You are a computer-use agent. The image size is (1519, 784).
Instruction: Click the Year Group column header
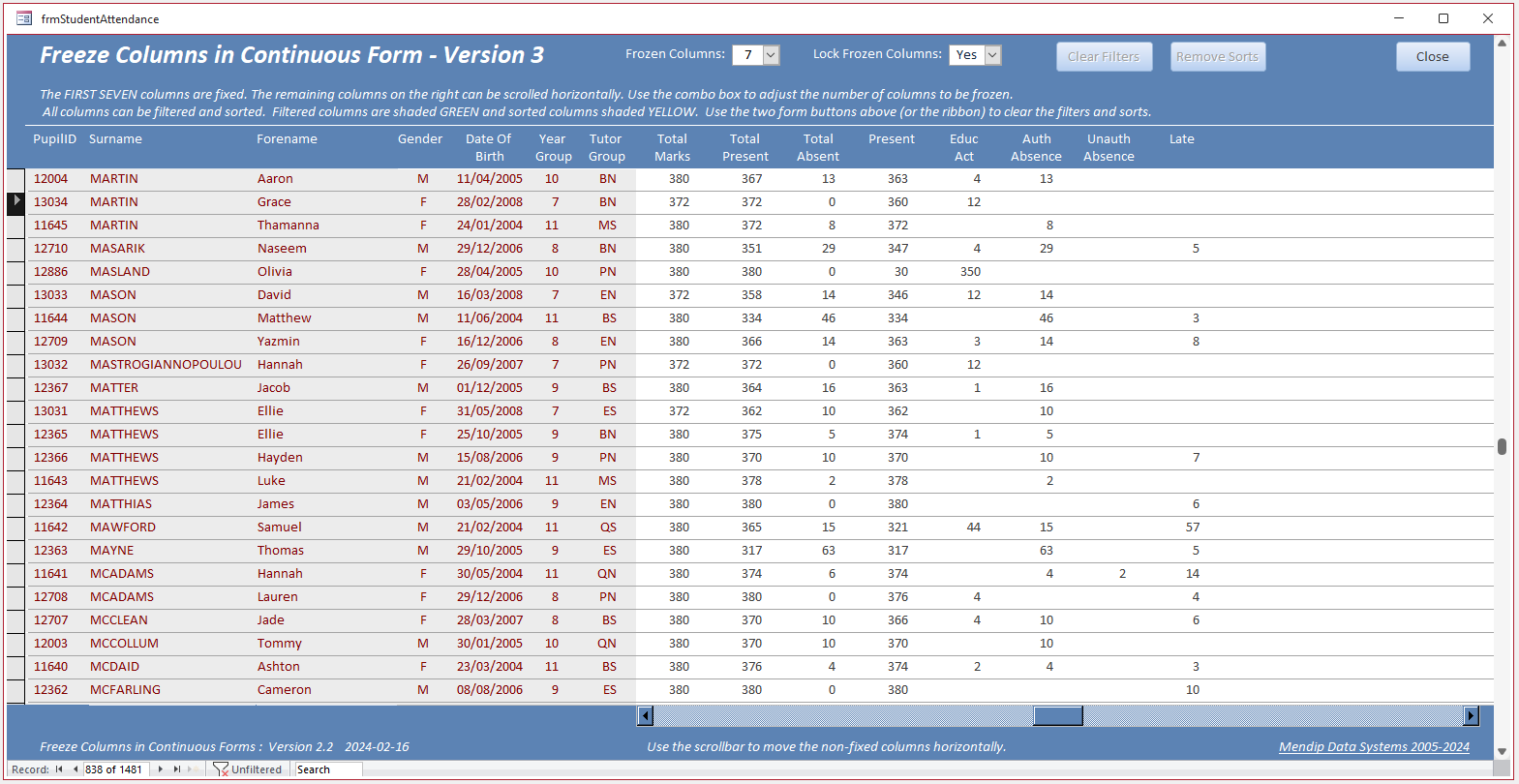[553, 148]
